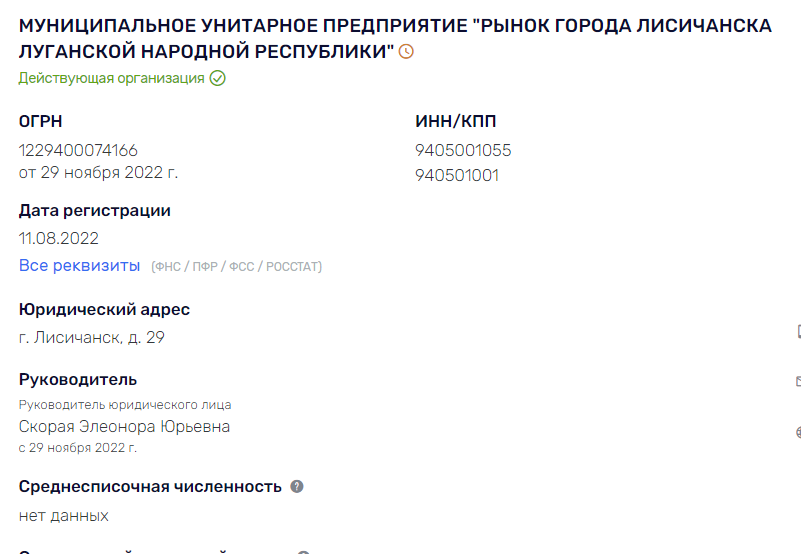801x554 pixels.
Task: Click the topmost icon on the right edge
Action: pyautogui.click(x=798, y=330)
